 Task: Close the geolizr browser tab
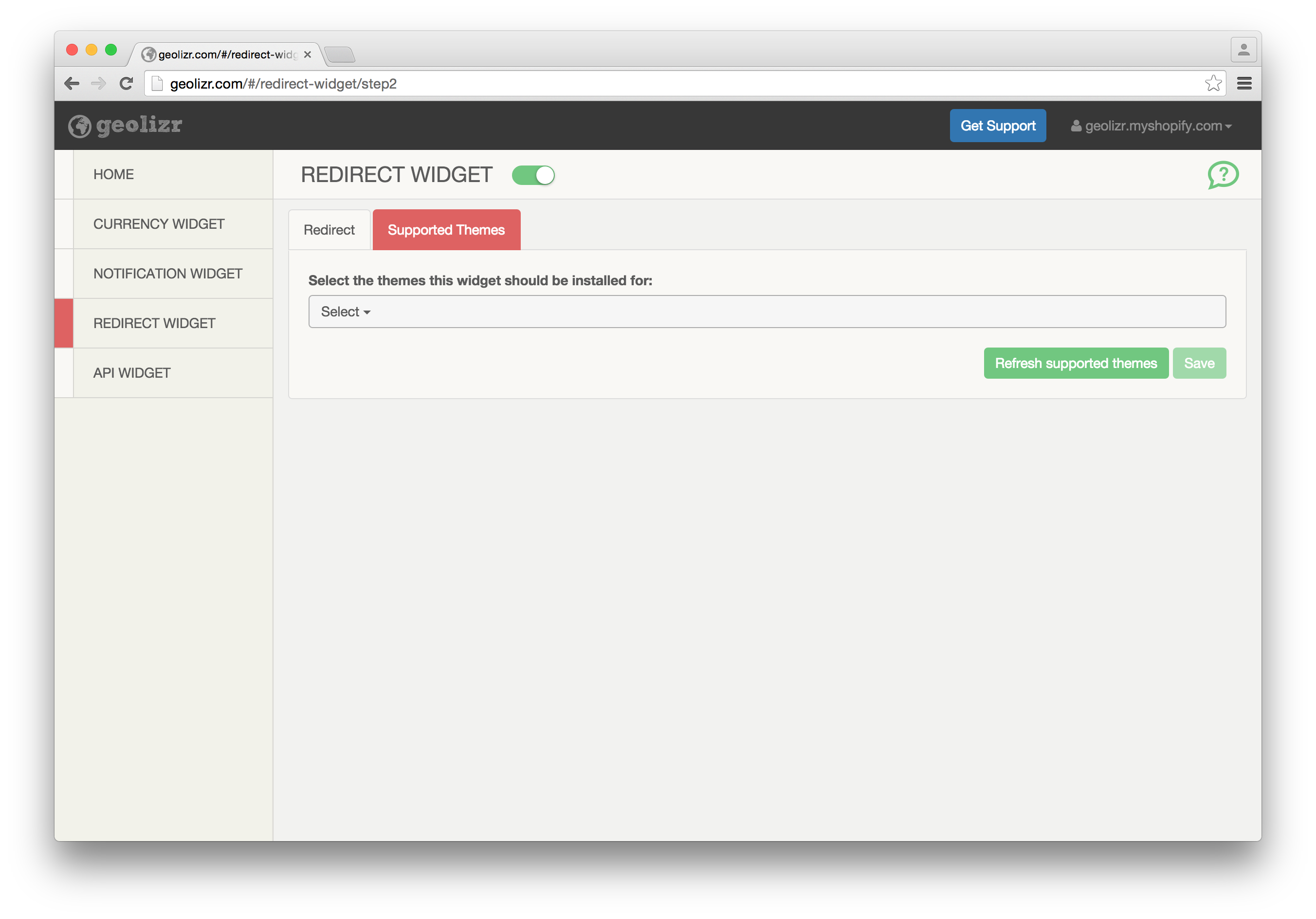308,55
